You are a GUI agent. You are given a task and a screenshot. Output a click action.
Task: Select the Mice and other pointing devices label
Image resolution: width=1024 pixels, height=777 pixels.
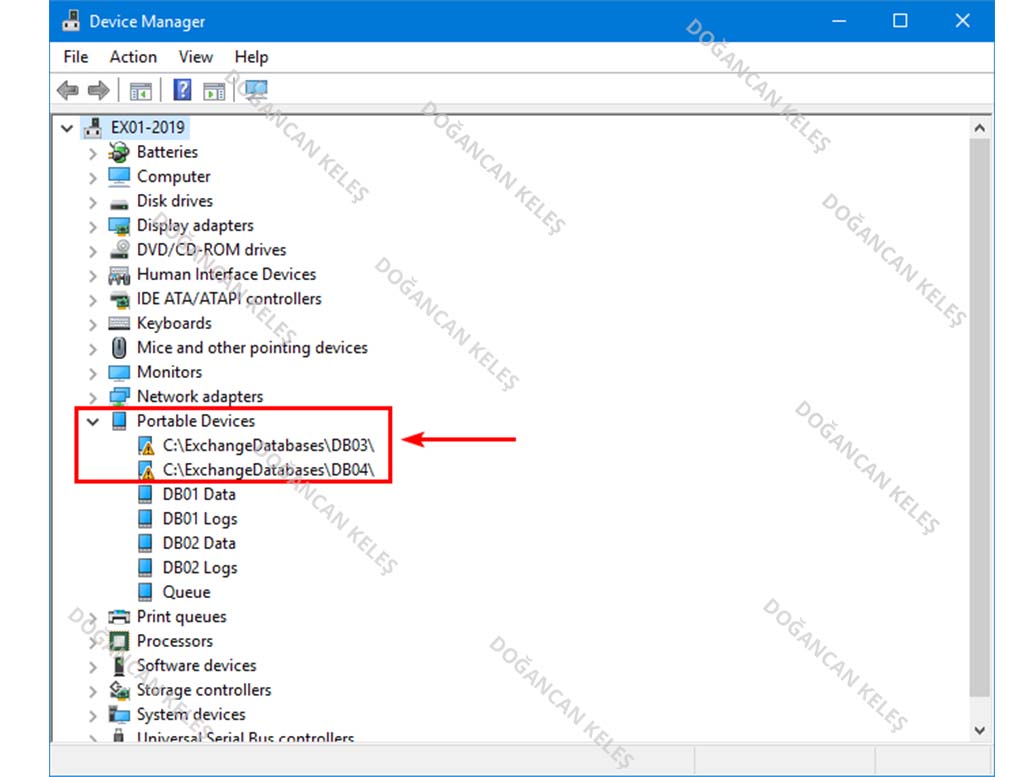(252, 347)
